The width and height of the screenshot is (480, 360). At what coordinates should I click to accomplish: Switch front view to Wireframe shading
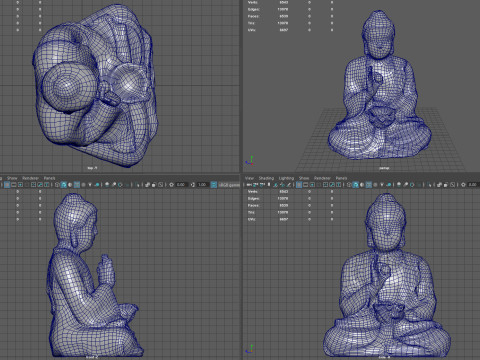point(349,184)
